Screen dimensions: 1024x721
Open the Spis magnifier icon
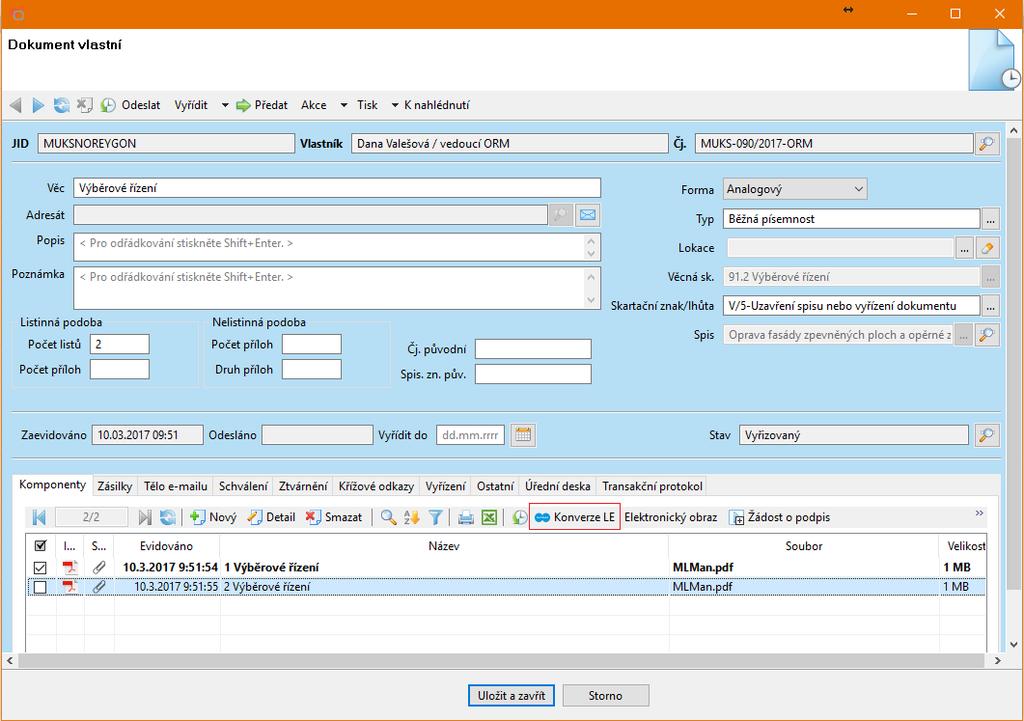(x=987, y=335)
